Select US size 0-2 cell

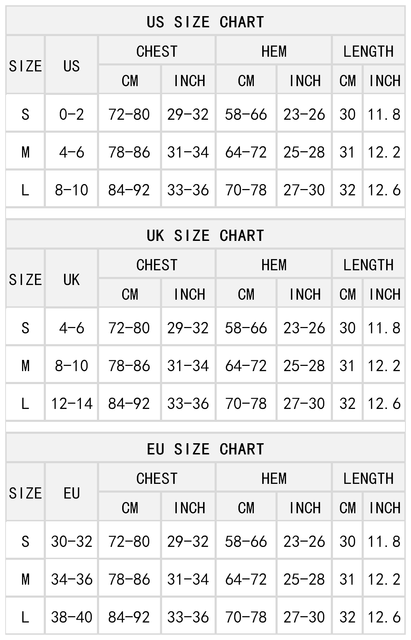pyautogui.click(x=71, y=114)
